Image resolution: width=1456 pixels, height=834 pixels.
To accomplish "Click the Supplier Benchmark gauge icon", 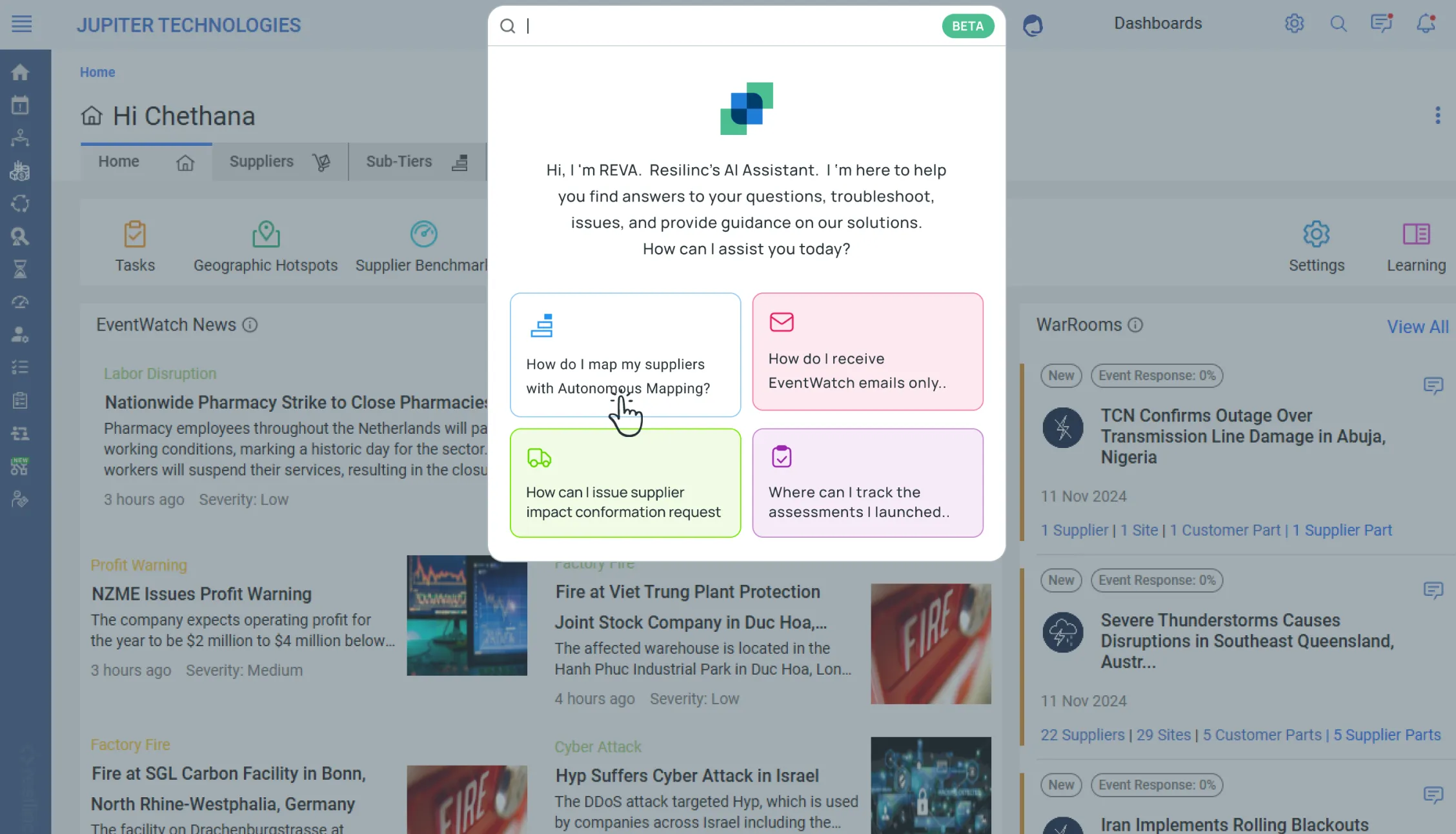I will (423, 234).
